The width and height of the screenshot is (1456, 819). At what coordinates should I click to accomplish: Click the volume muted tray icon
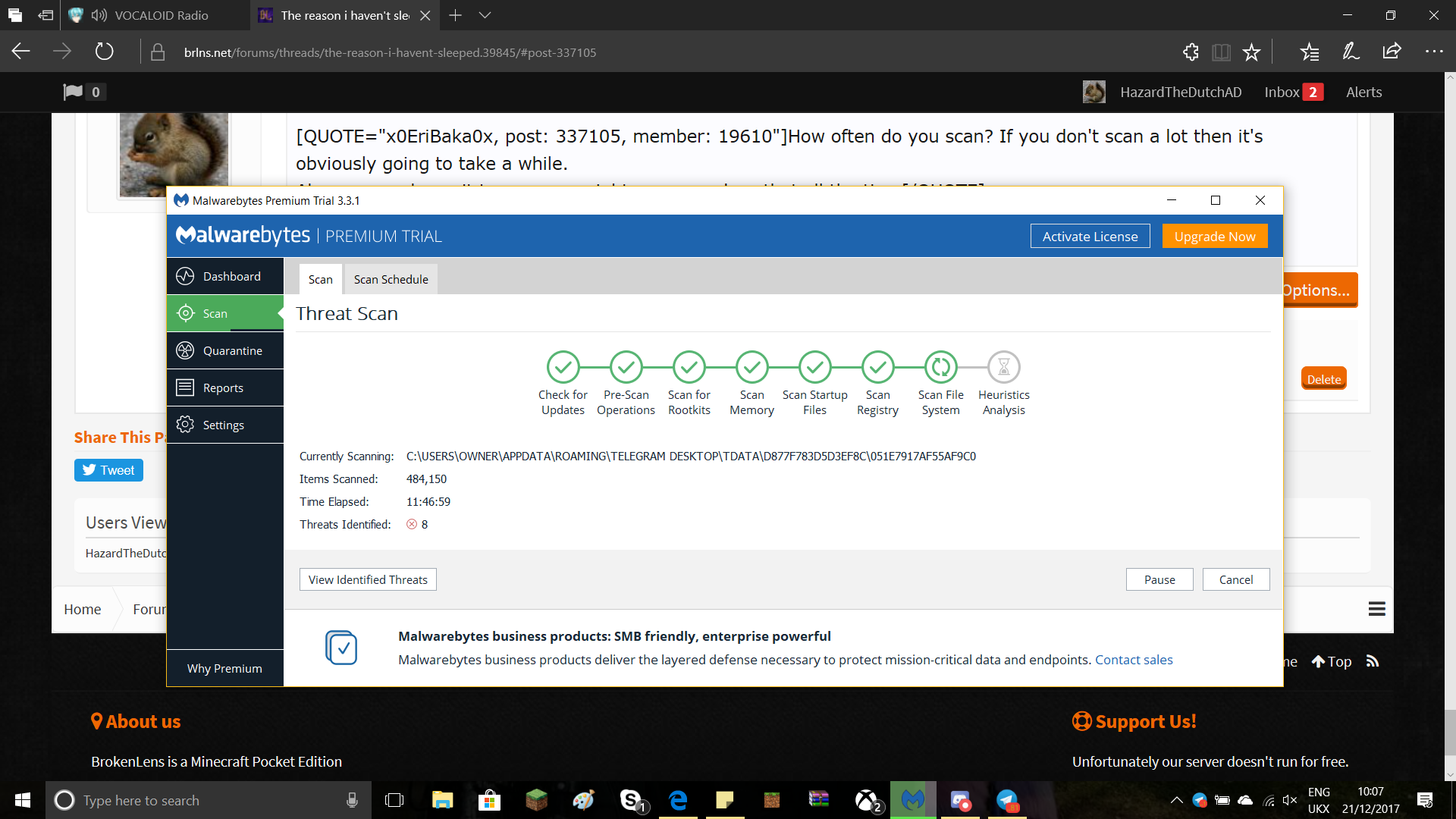pyautogui.click(x=1289, y=800)
